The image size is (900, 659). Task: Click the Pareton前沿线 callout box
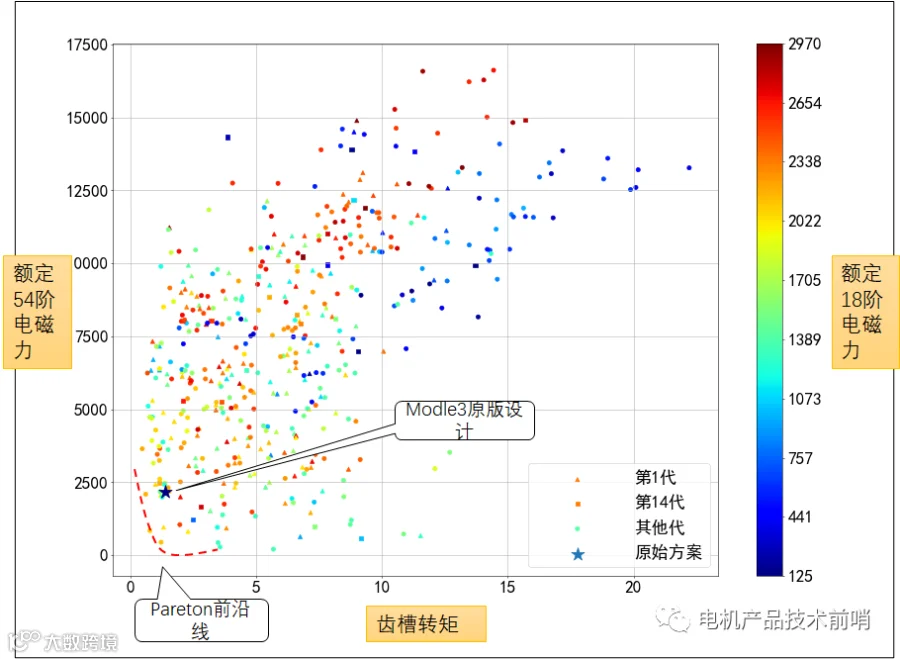[201, 620]
